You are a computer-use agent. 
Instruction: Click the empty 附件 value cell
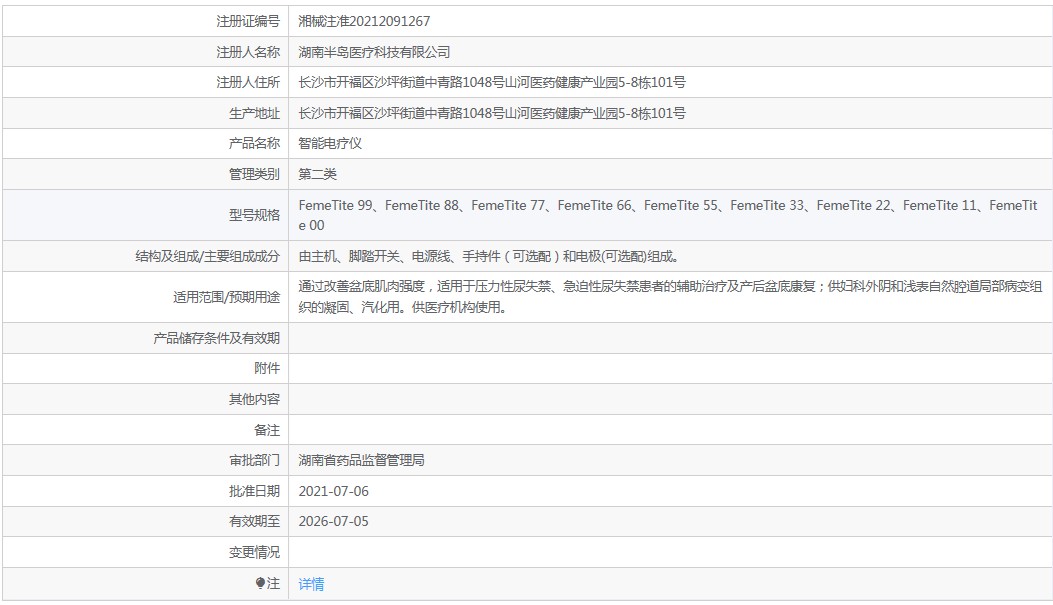click(670, 369)
